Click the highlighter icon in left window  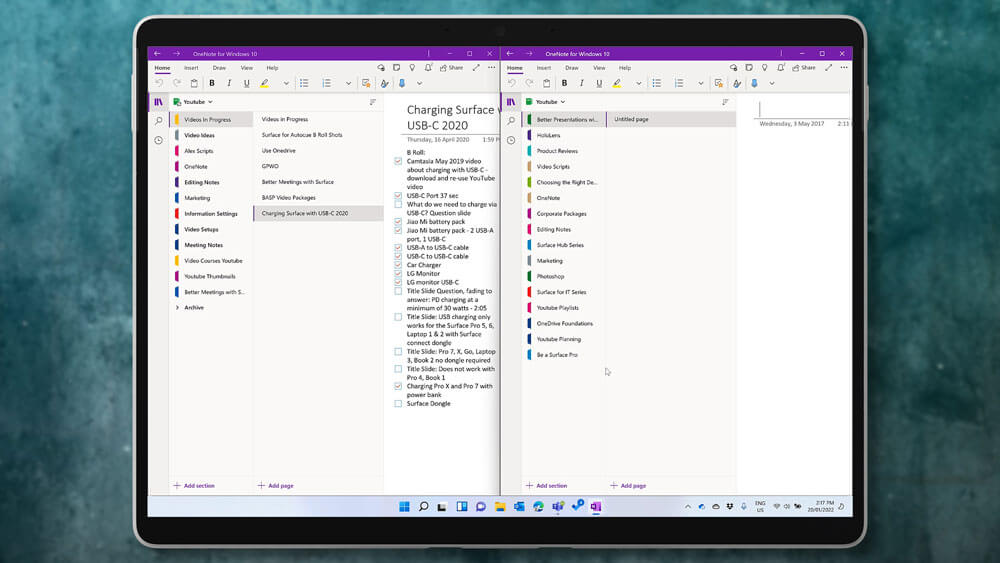coord(265,83)
